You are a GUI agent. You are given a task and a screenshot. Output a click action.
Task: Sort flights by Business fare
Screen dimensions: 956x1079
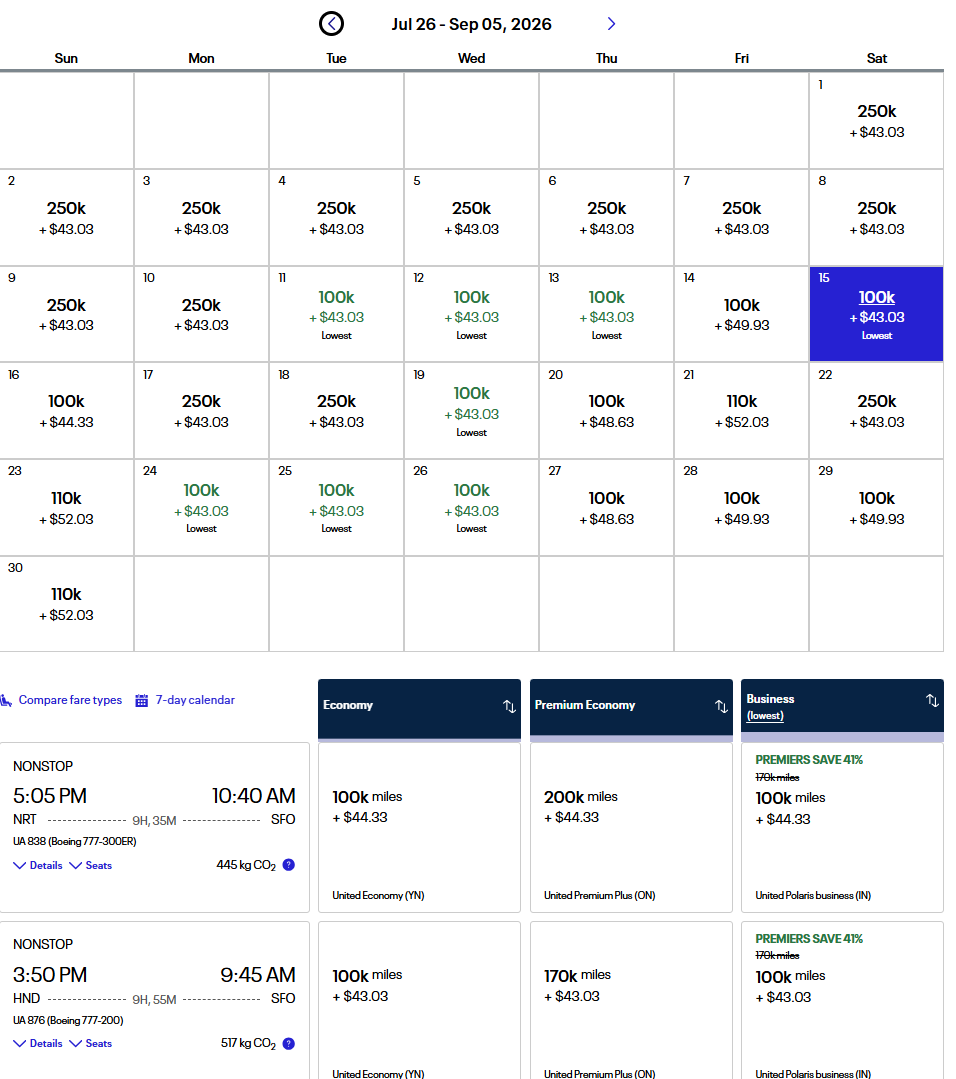[x=932, y=701]
